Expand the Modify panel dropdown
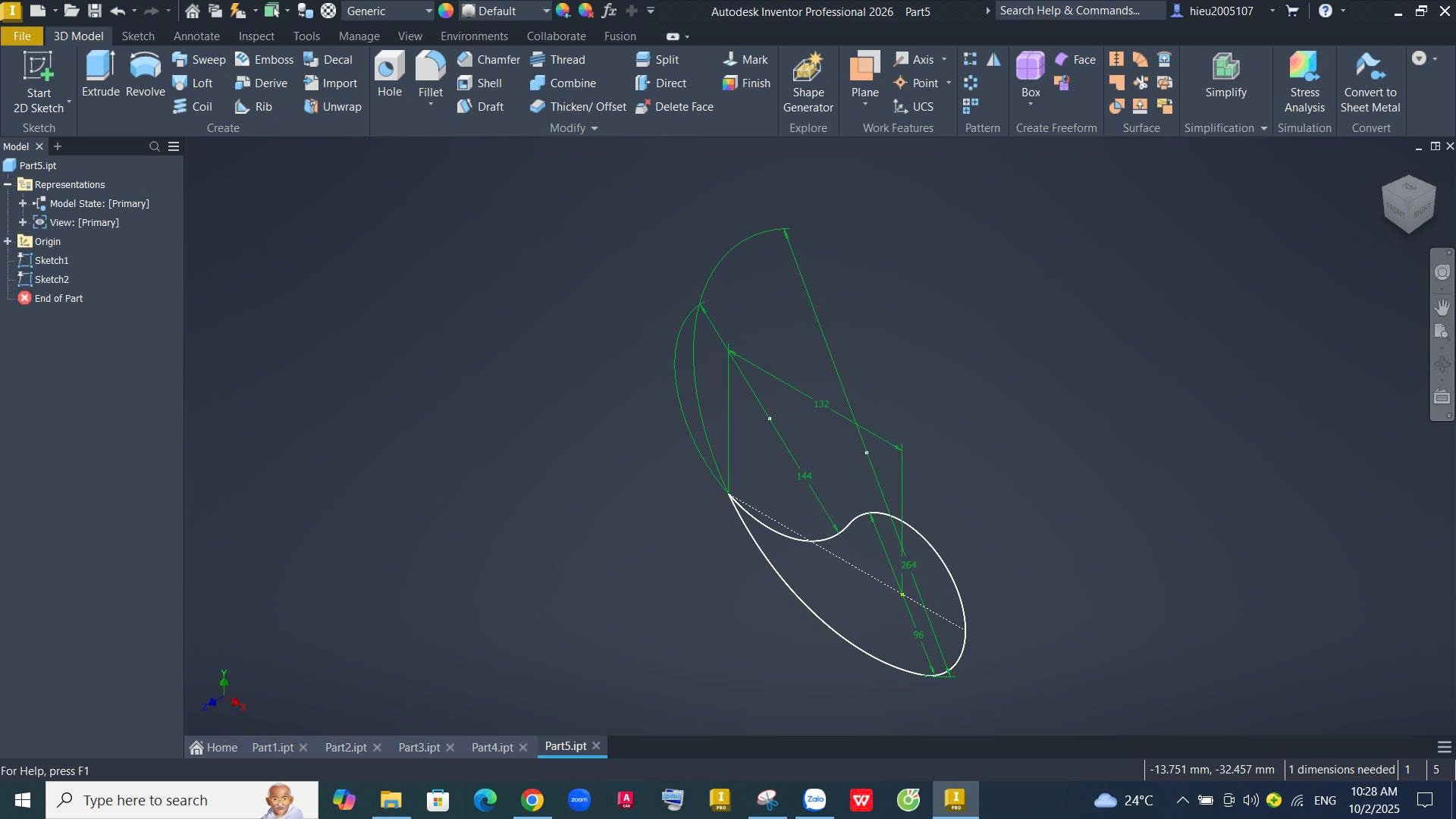This screenshot has height=819, width=1456. [594, 129]
